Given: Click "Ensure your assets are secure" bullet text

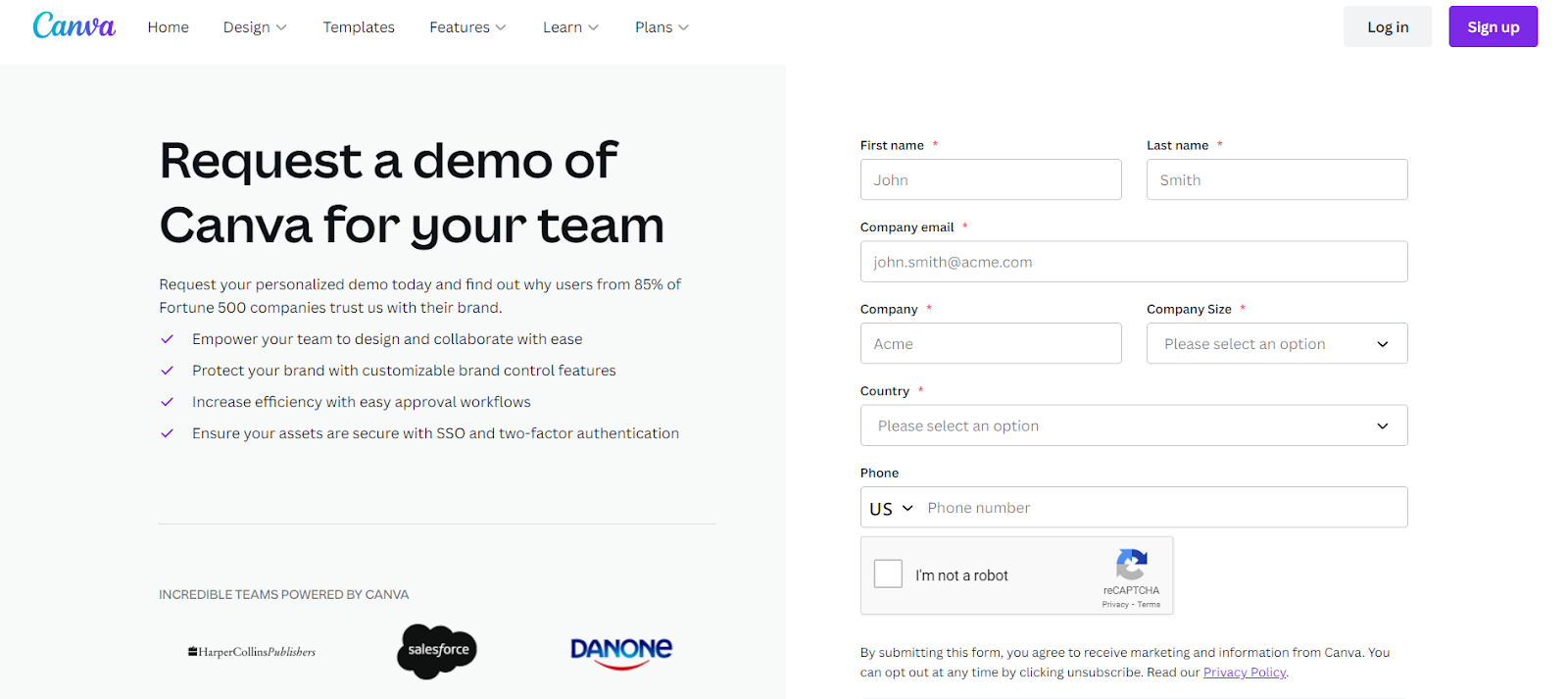Looking at the screenshot, I should click(435, 433).
